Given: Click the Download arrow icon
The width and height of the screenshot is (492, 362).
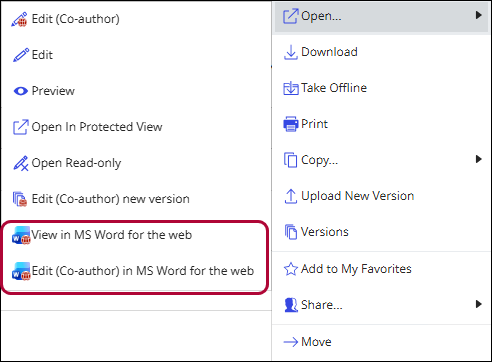Looking at the screenshot, I should [291, 52].
